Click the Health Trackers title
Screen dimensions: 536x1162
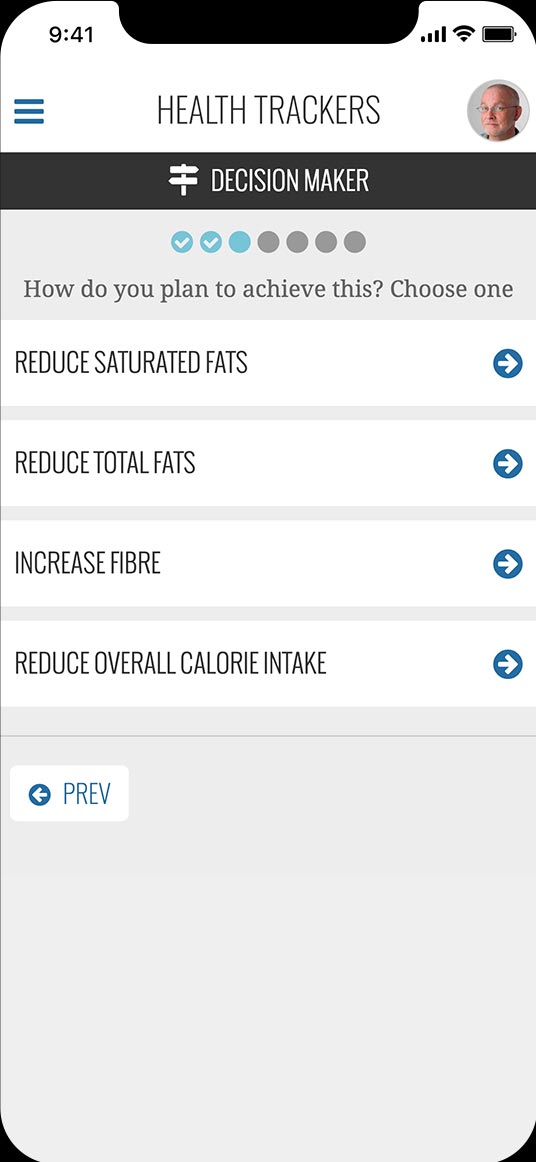268,110
